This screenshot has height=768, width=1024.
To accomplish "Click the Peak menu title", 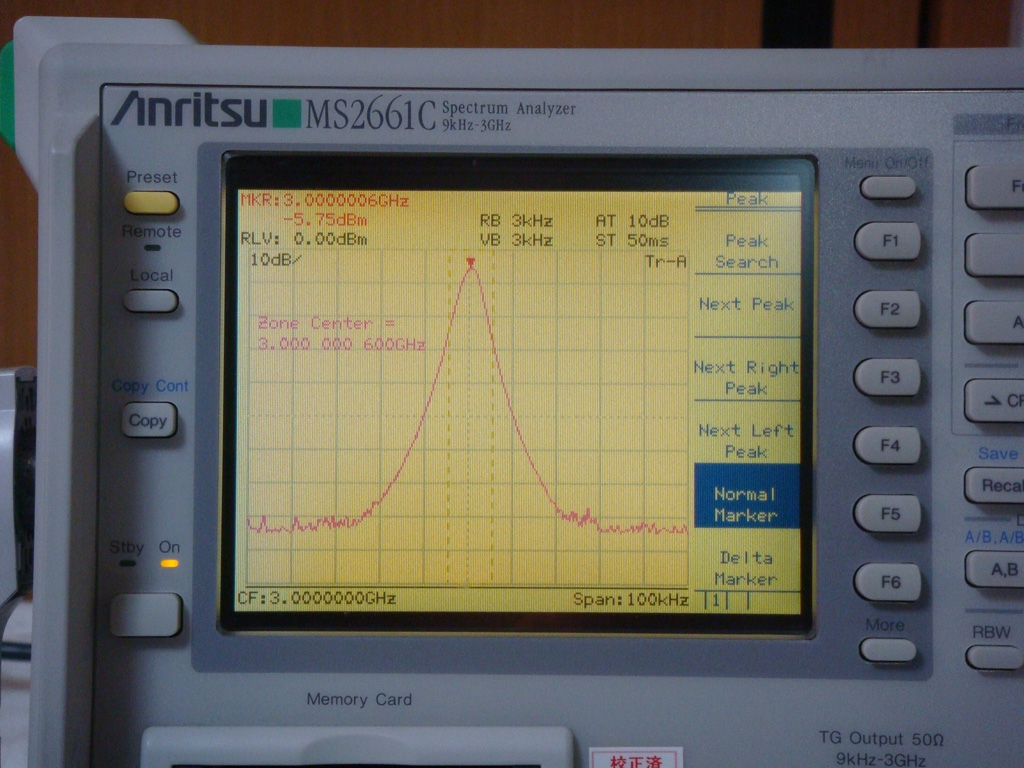I will 747,199.
